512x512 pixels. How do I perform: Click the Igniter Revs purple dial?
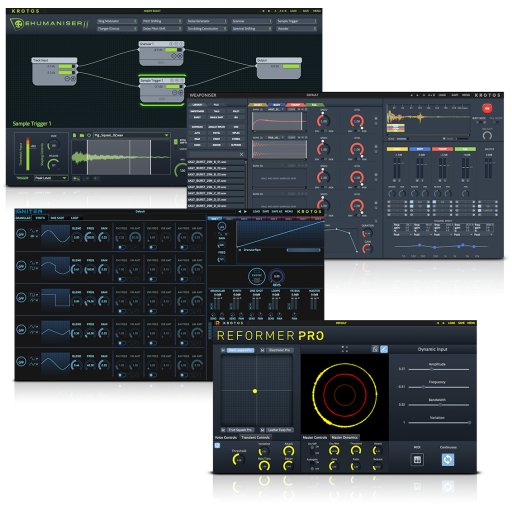pyautogui.click(x=277, y=276)
